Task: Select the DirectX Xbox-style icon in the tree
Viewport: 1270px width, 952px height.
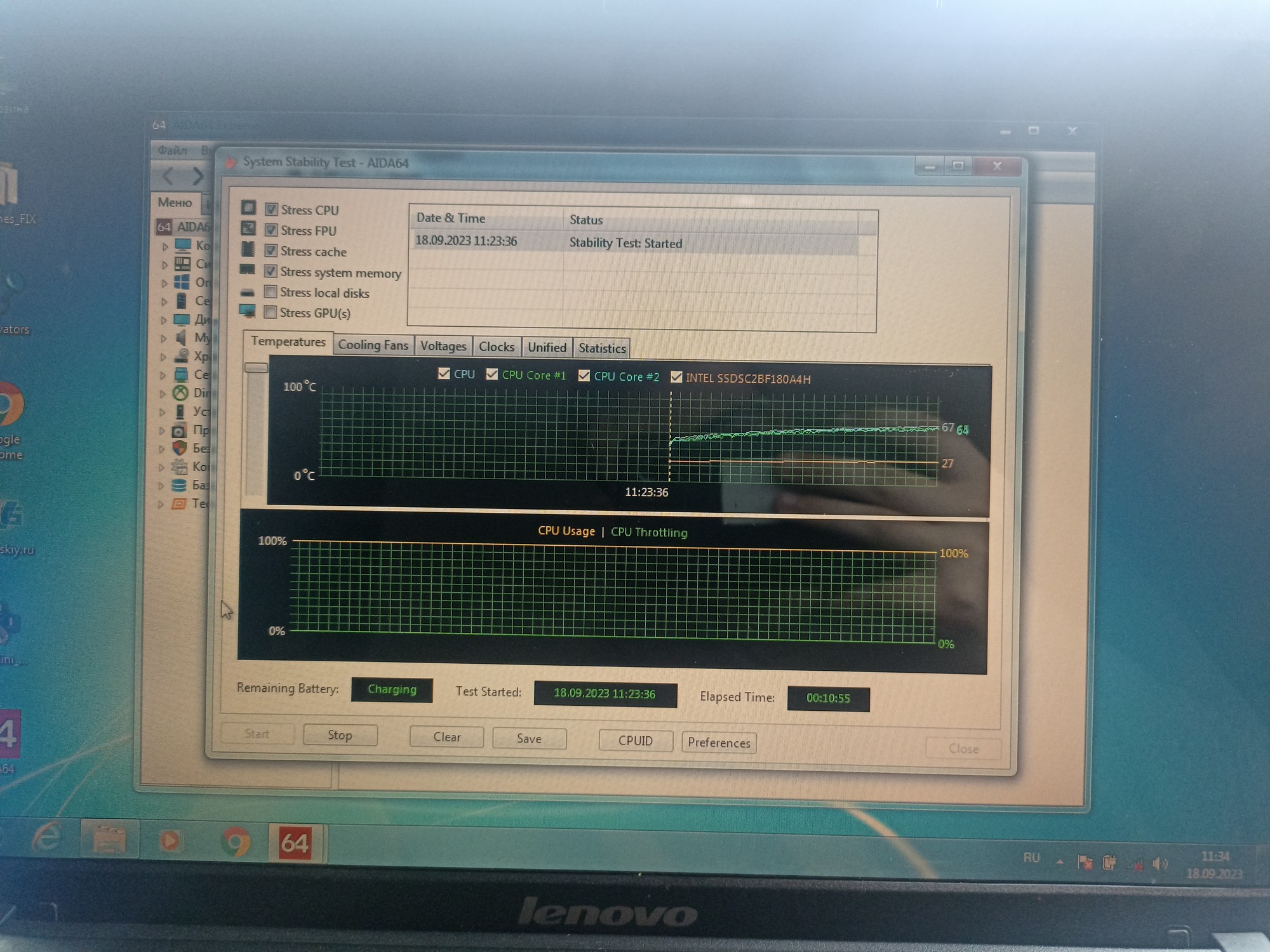Action: pos(181,393)
